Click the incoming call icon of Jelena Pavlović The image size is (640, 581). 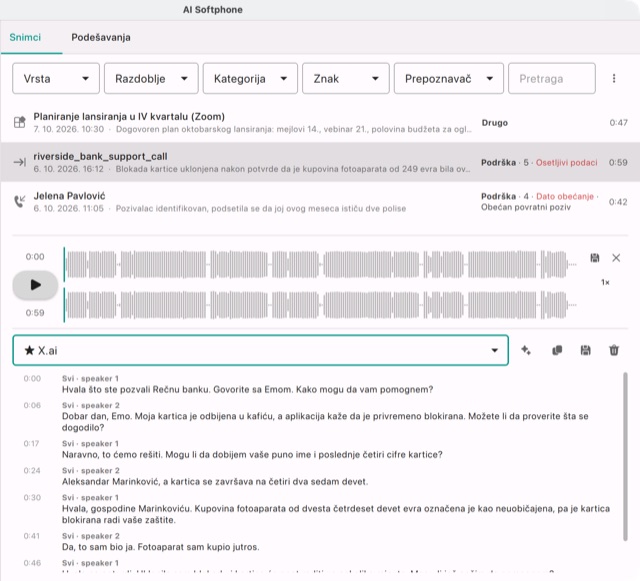click(x=20, y=201)
